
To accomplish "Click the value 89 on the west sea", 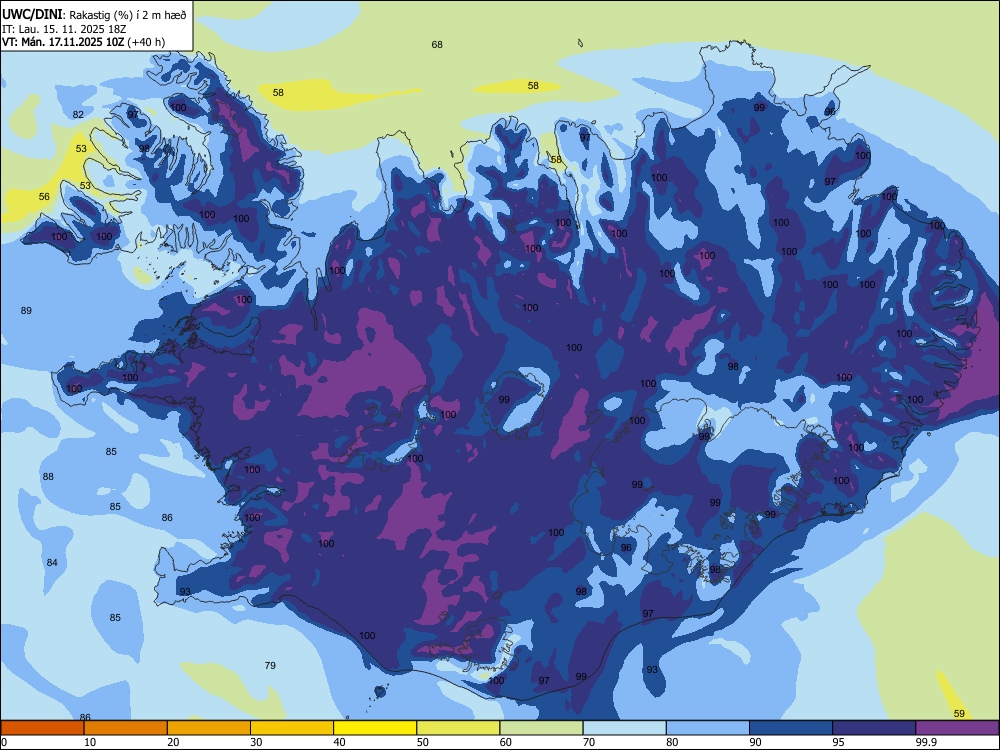I will 26,311.
